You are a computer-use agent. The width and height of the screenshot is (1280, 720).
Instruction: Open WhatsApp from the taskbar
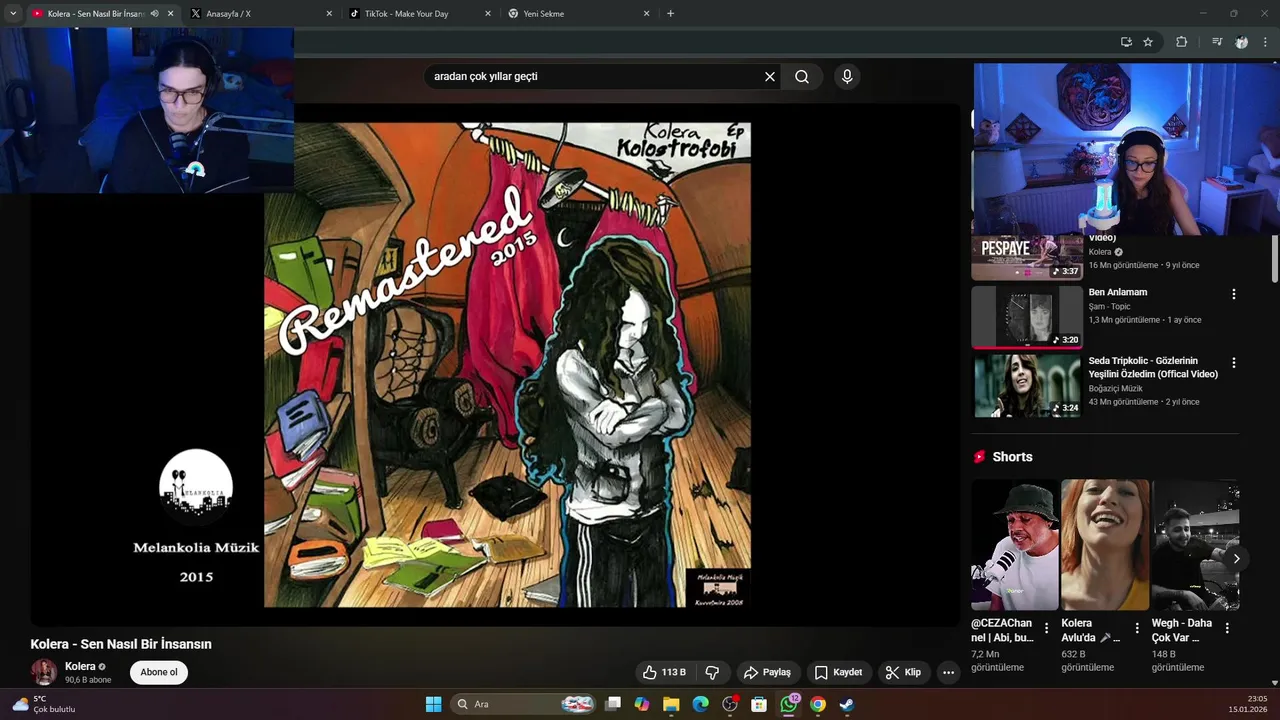pyautogui.click(x=789, y=704)
